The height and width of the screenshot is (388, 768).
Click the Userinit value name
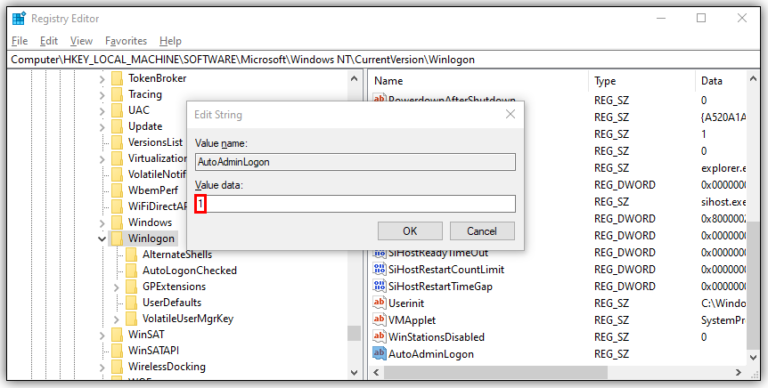(406, 303)
